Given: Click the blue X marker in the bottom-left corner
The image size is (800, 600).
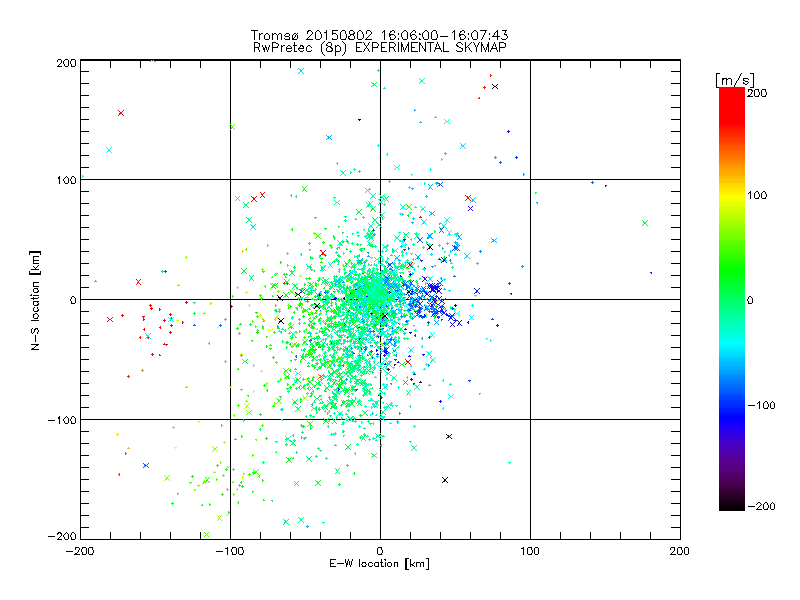Looking at the screenshot, I should tap(146, 465).
